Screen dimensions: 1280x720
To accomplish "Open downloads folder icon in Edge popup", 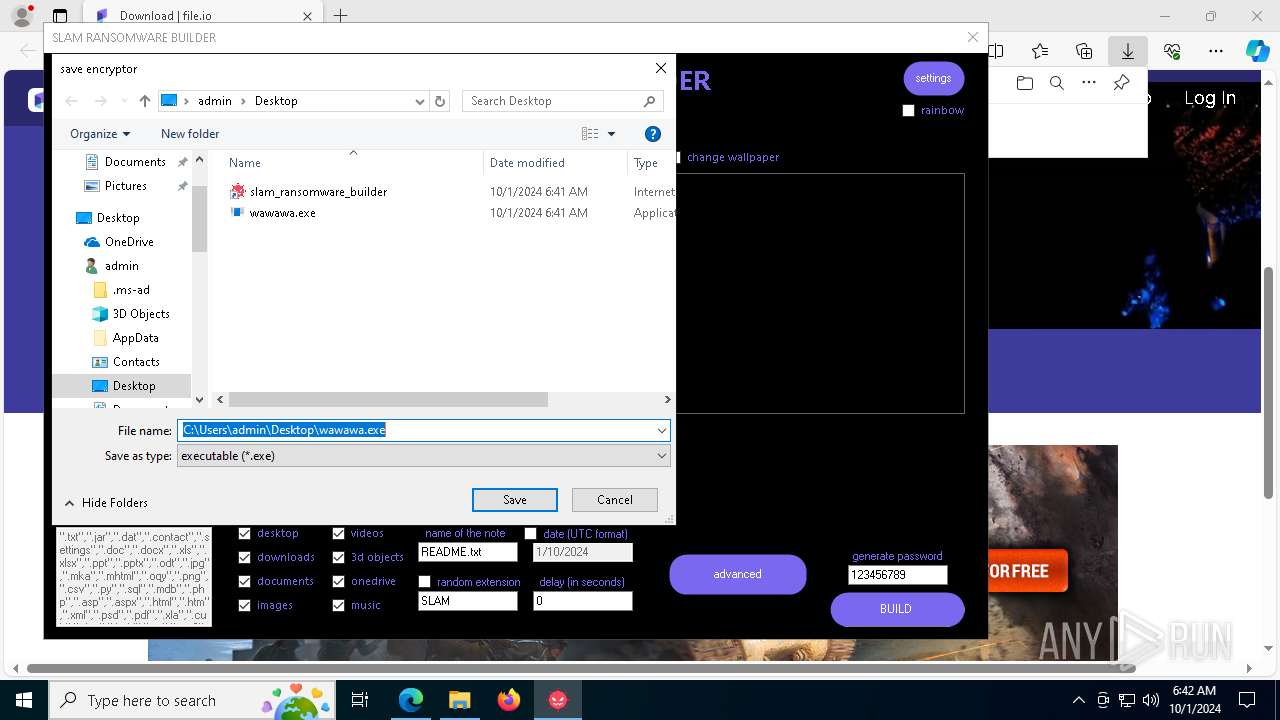I will pyautogui.click(x=1024, y=83).
